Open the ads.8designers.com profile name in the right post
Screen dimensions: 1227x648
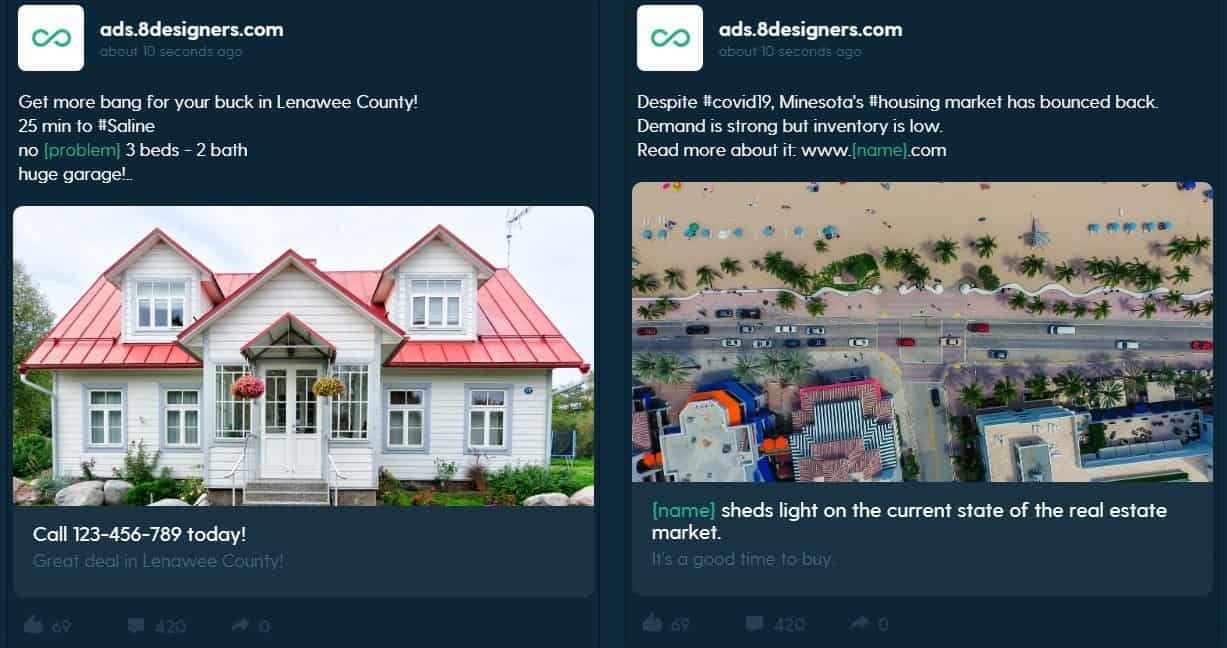click(811, 29)
